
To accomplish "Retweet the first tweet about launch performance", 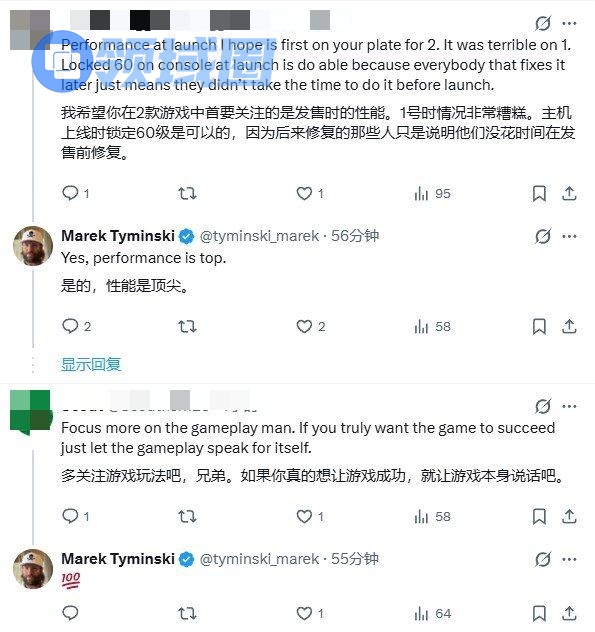I will coord(187,194).
